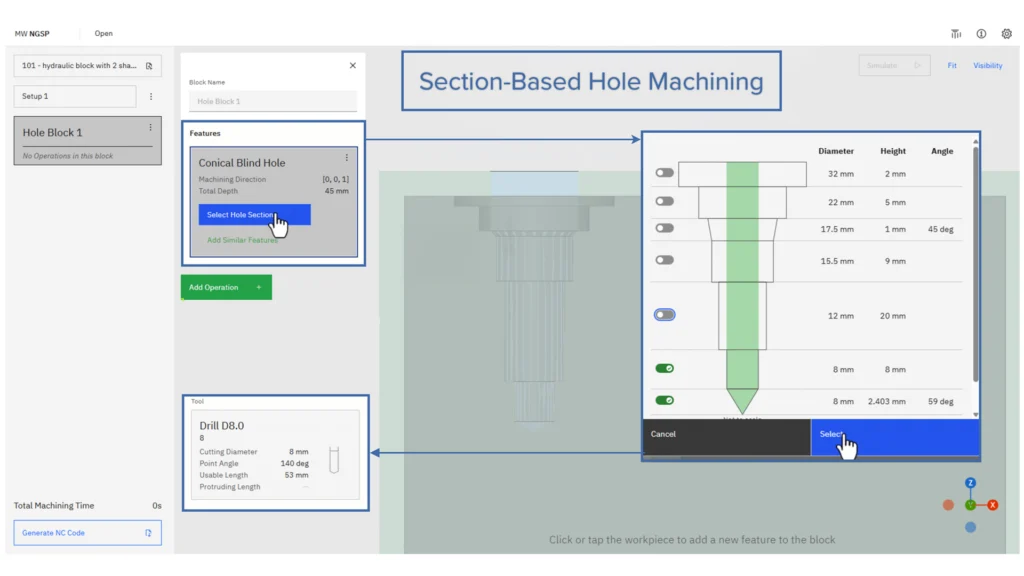Click the Angle column header
This screenshot has width=1024, height=576.
coord(942,151)
